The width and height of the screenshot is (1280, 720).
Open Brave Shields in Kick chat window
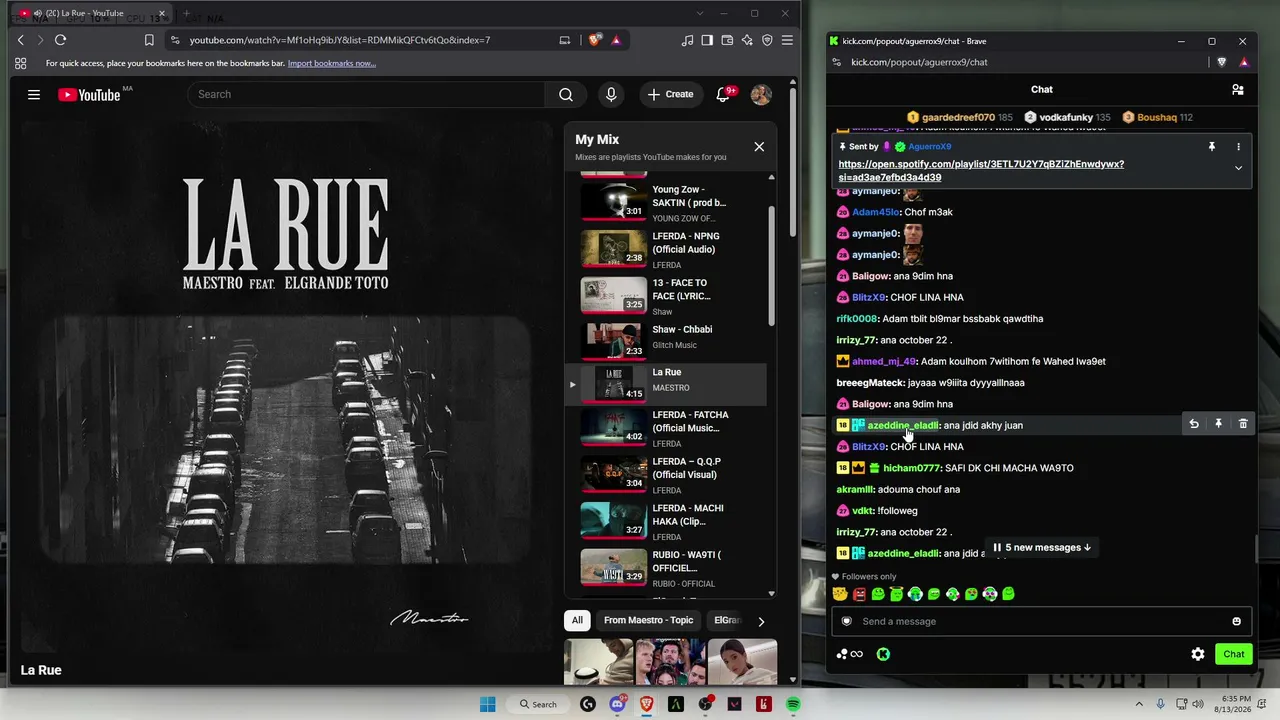click(1222, 62)
